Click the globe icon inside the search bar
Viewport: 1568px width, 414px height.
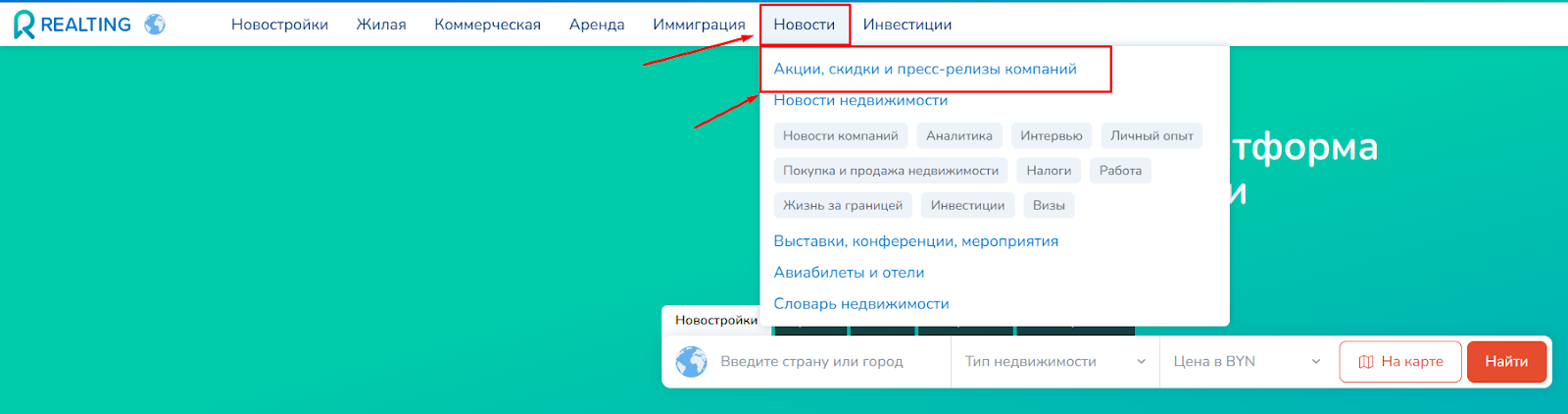pyautogui.click(x=691, y=362)
